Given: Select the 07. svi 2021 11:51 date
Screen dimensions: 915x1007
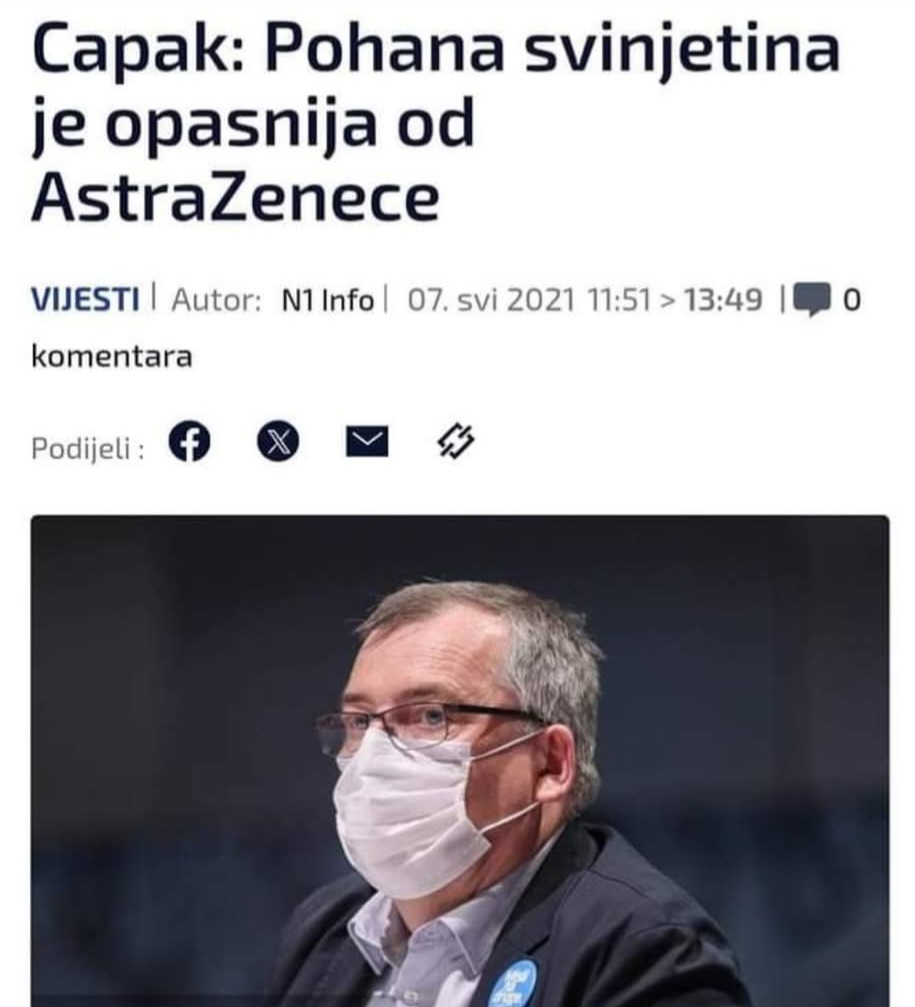Looking at the screenshot, I should point(530,301).
